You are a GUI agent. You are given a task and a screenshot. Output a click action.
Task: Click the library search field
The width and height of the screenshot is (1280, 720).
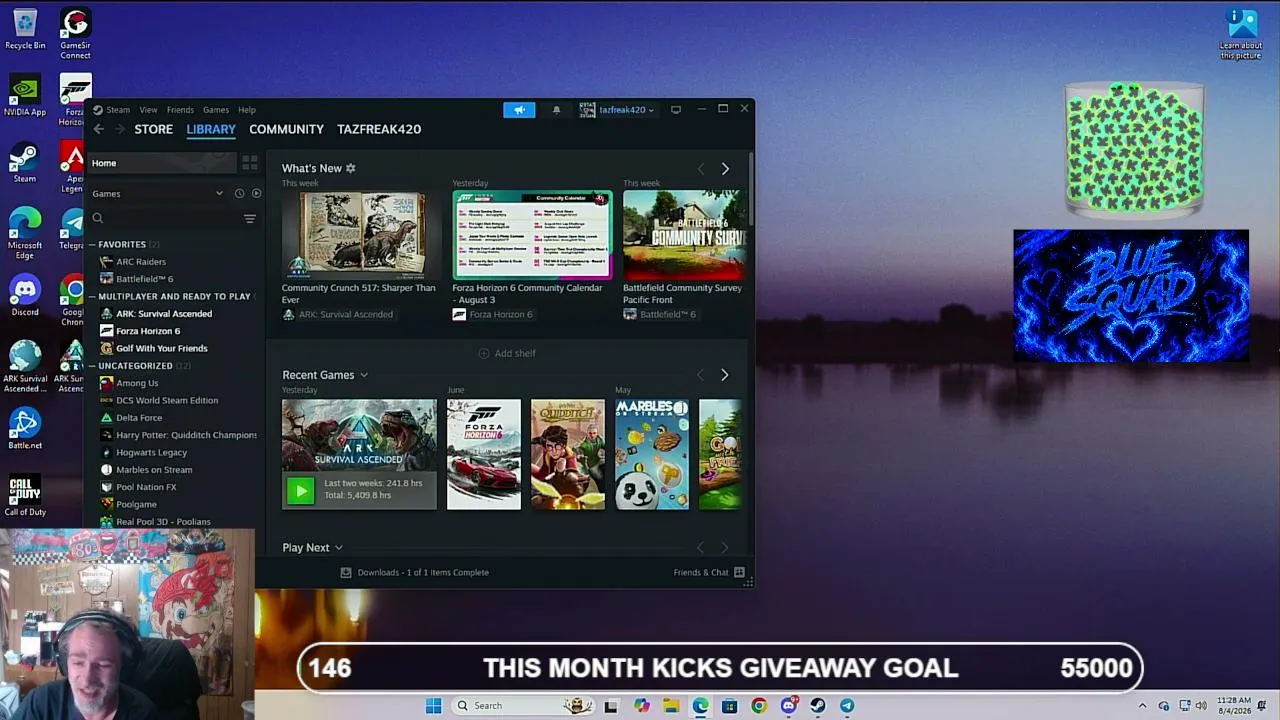pos(165,218)
